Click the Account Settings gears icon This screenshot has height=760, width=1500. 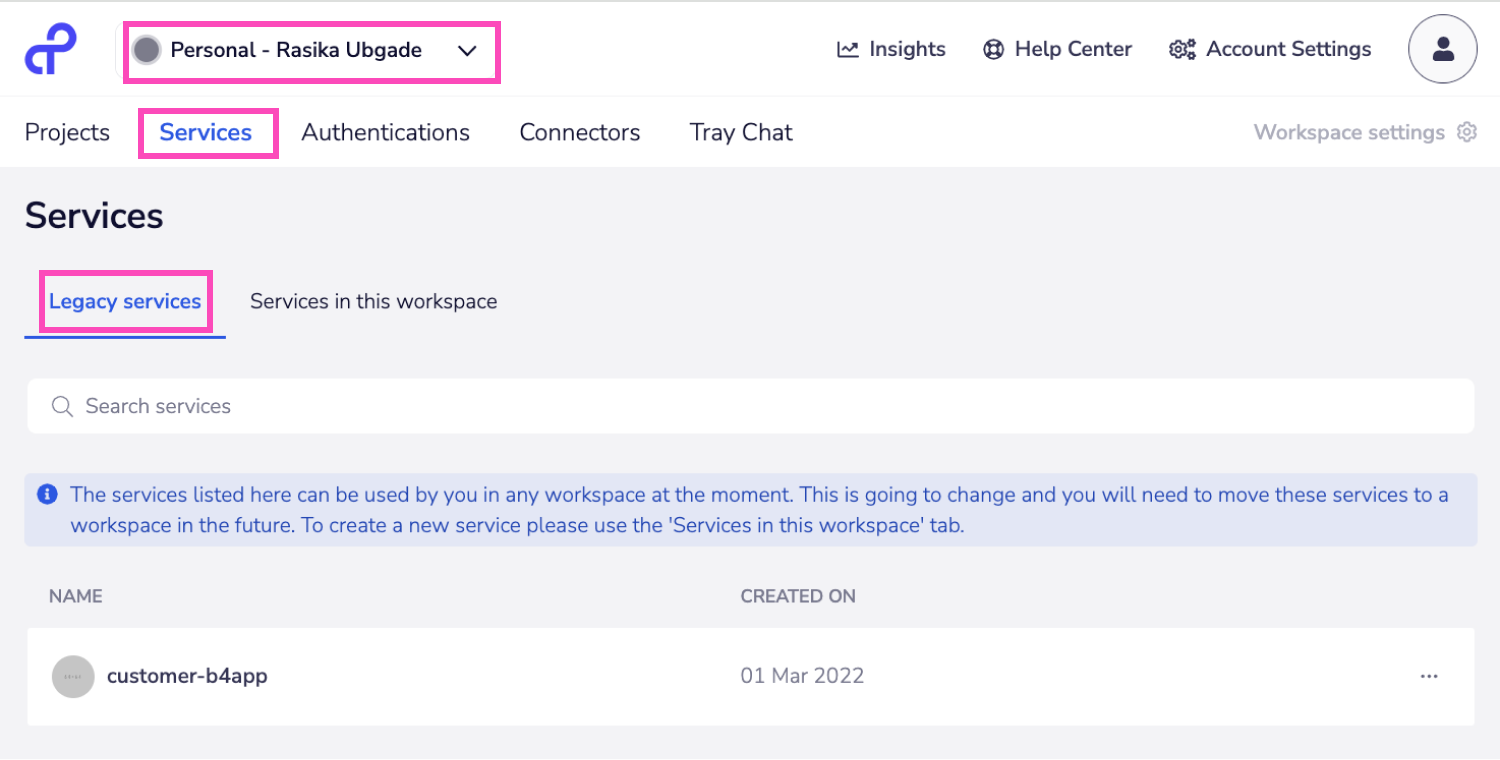click(x=1182, y=49)
